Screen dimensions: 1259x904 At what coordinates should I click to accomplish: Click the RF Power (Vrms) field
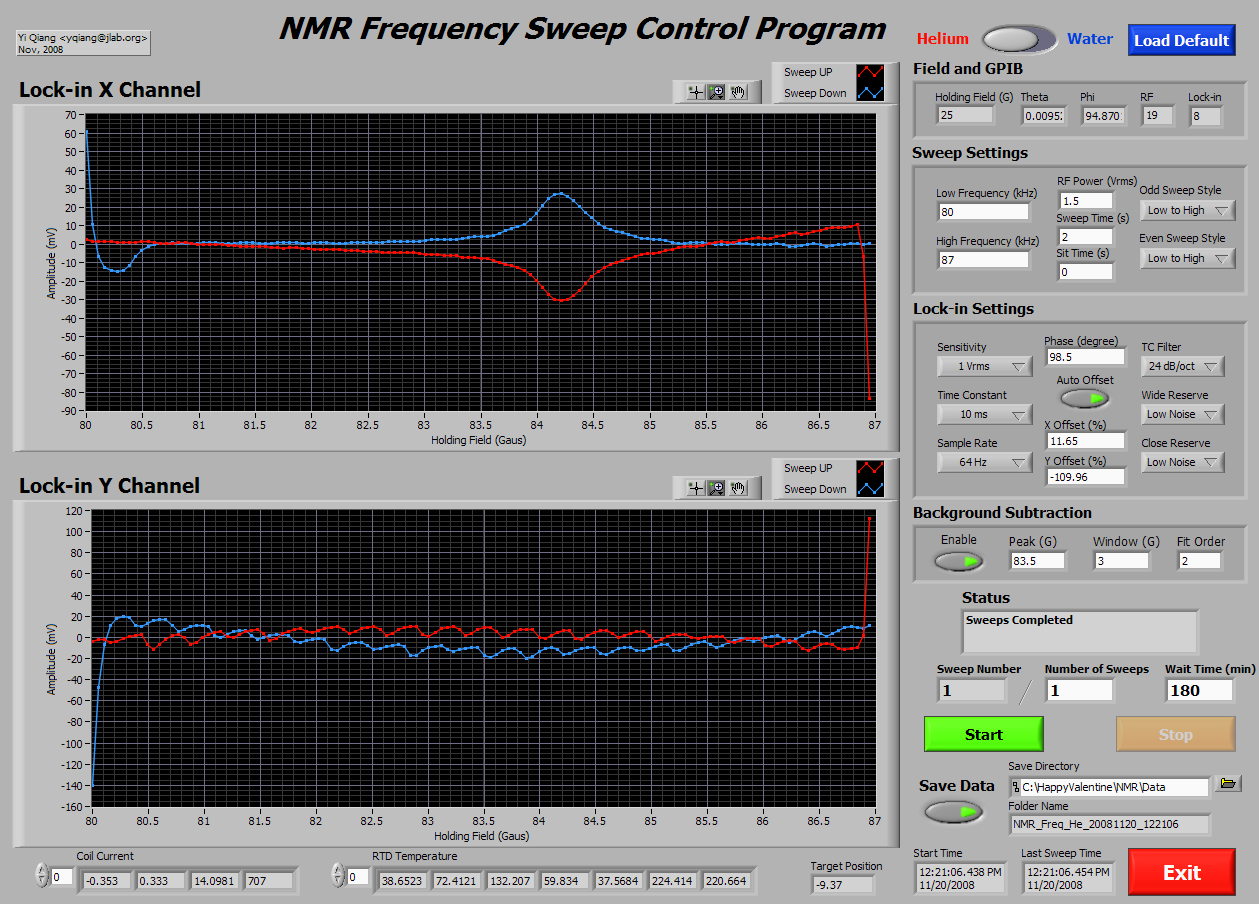pyautogui.click(x=1086, y=201)
